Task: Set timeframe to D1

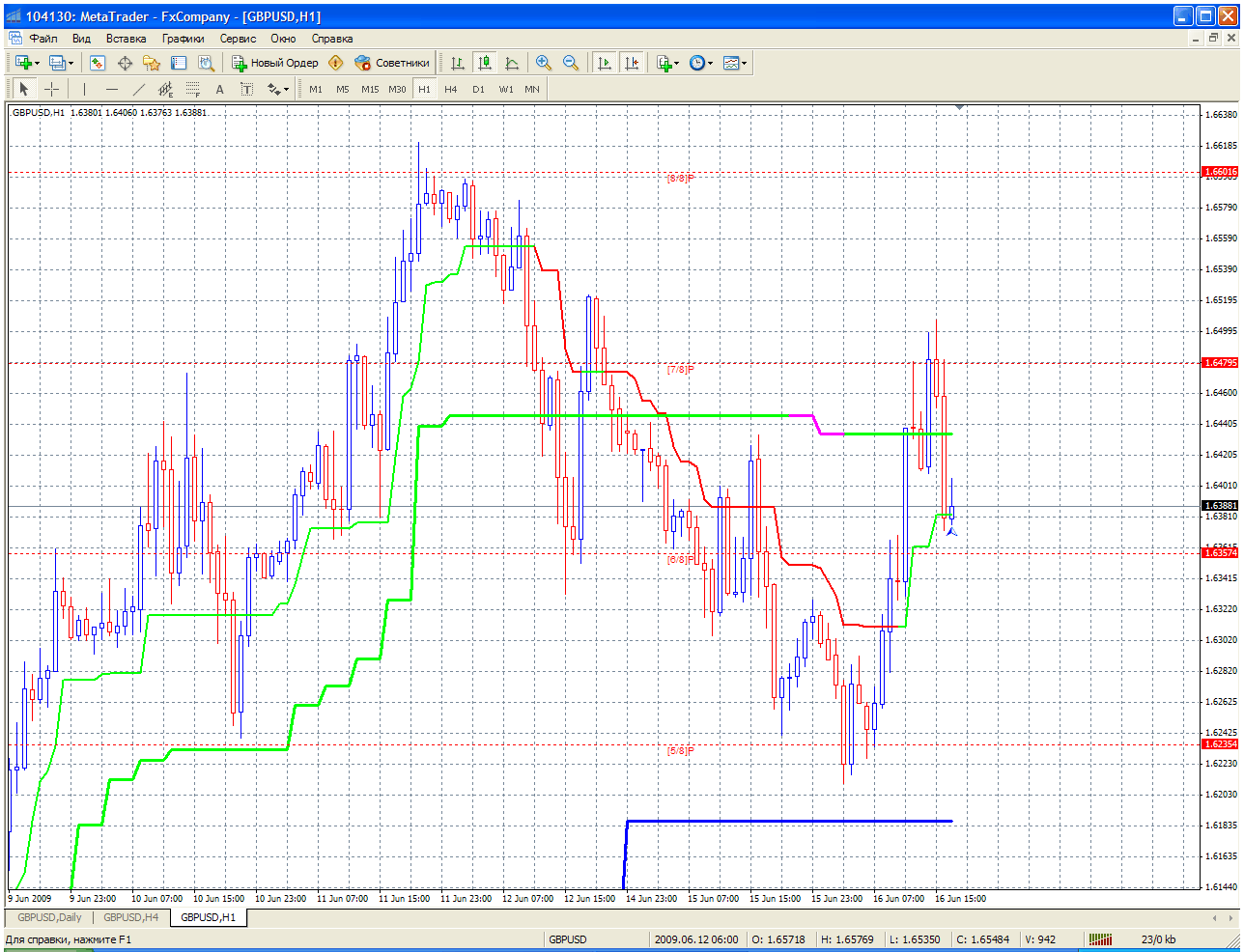Action: click(478, 89)
